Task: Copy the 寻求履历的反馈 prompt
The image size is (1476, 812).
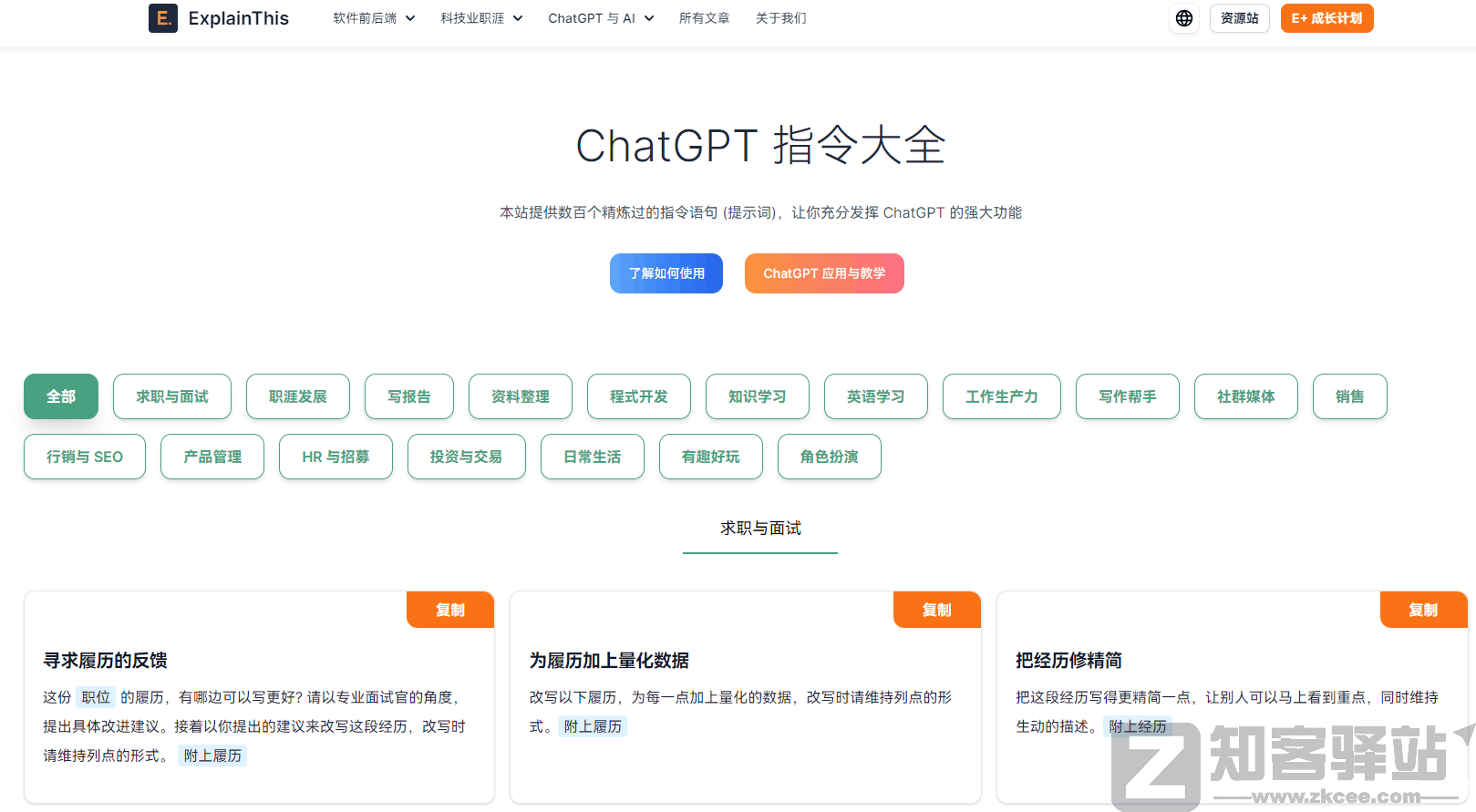Action: click(450, 610)
